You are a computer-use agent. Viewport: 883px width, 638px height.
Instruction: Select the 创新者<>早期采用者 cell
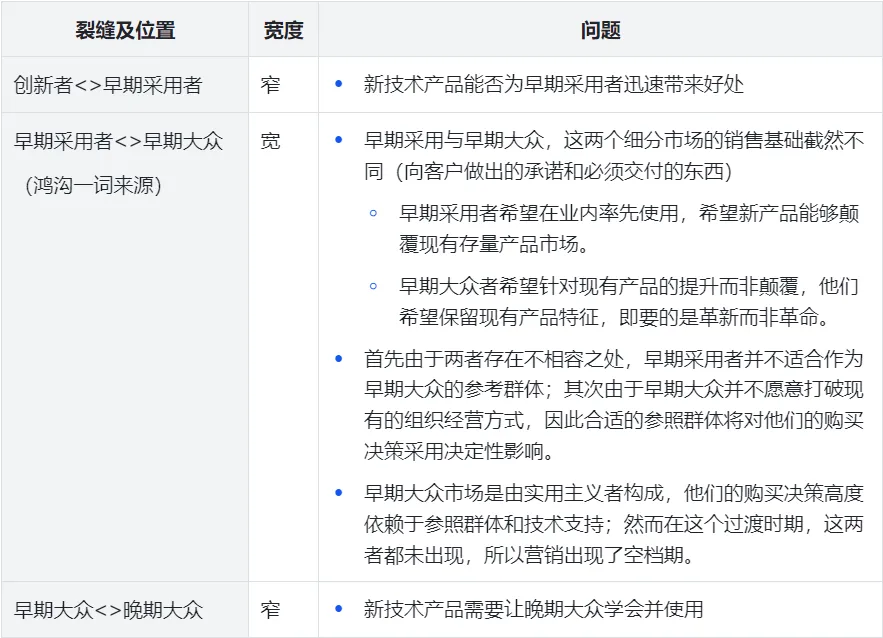click(108, 85)
